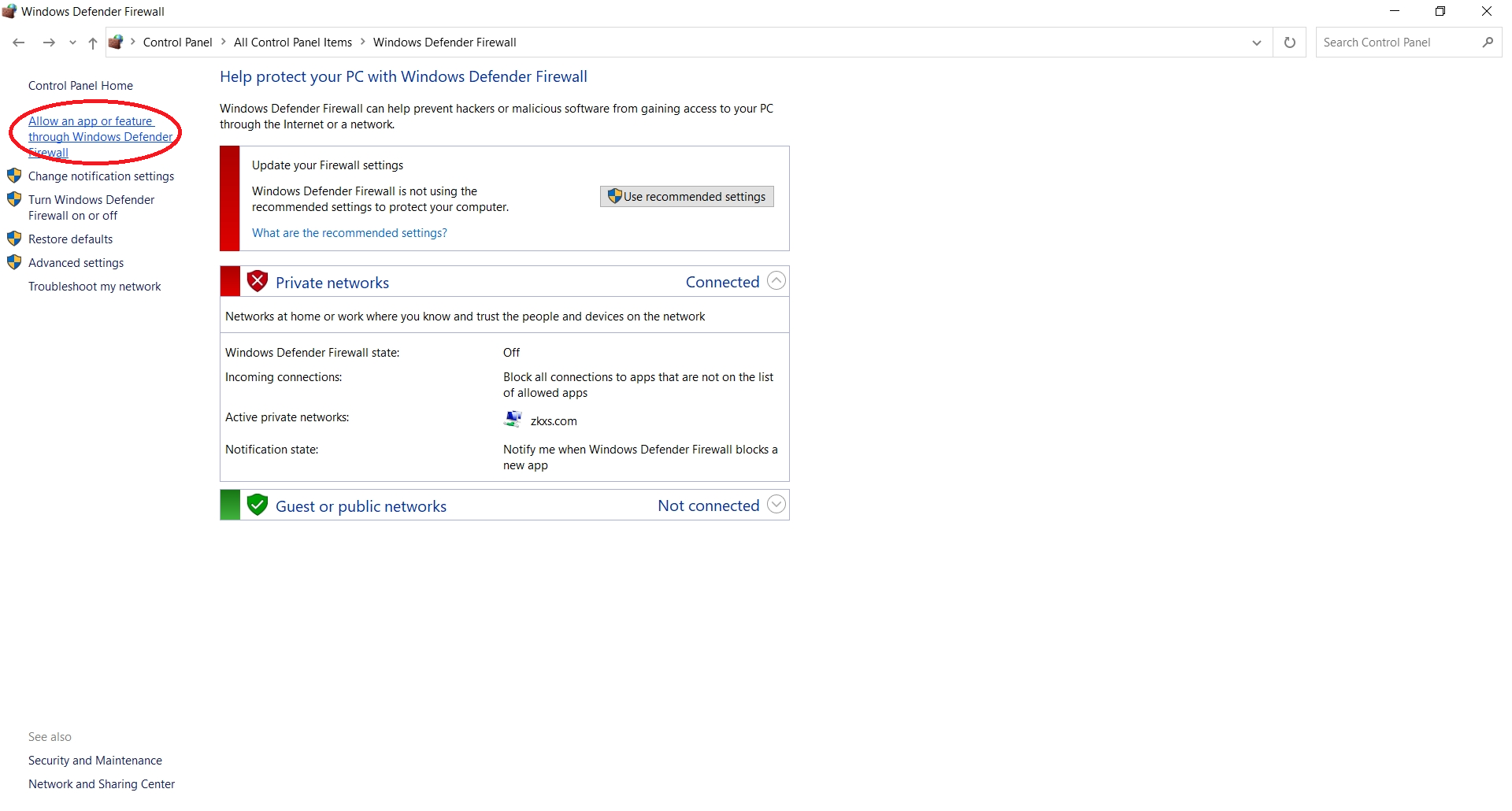Image resolution: width=1512 pixels, height=811 pixels.
Task: Refresh the Windows Defender Firewall page
Action: pyautogui.click(x=1290, y=43)
